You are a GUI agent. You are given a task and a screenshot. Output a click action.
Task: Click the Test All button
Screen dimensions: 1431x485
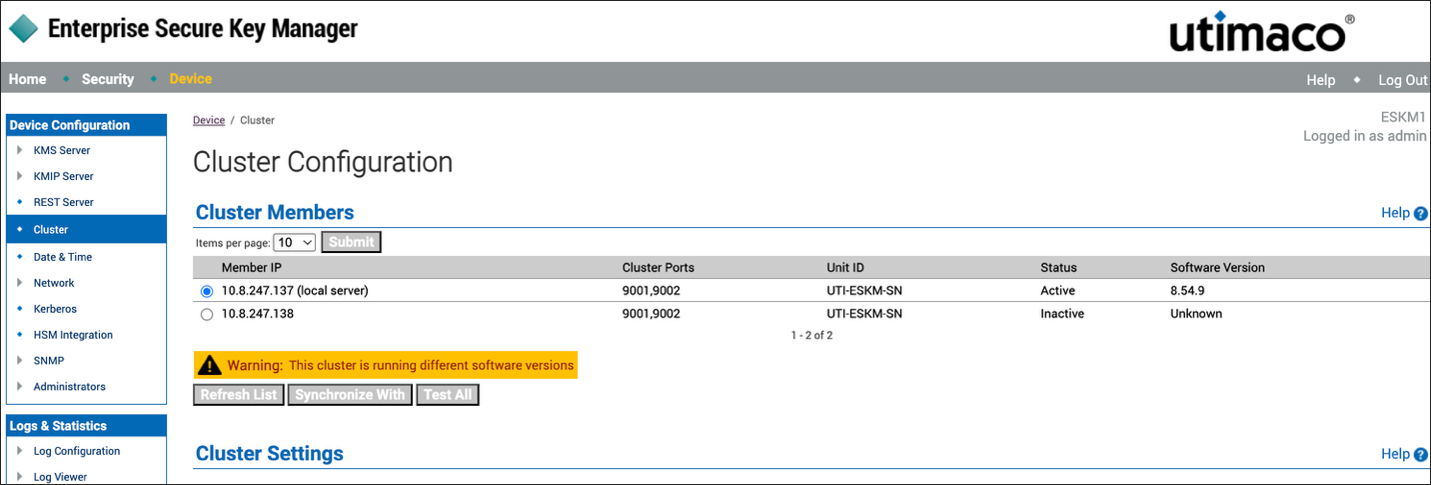click(x=448, y=395)
